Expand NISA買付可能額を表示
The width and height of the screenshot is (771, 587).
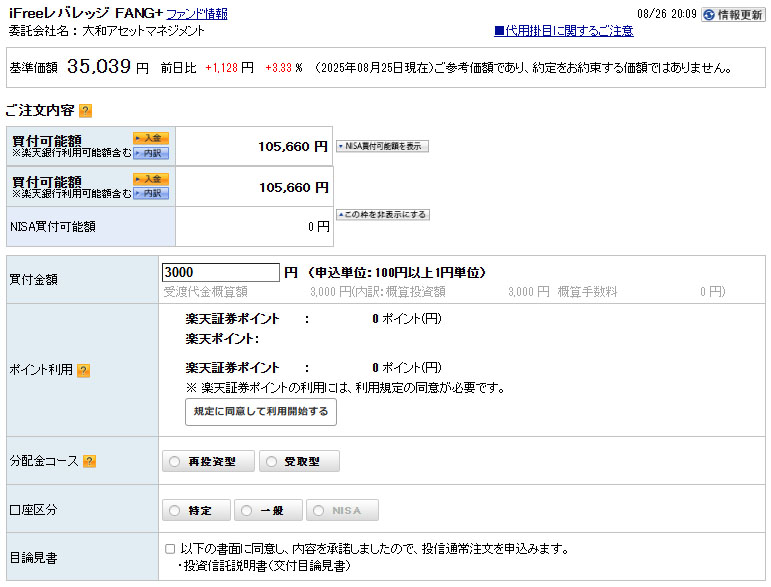(382, 146)
